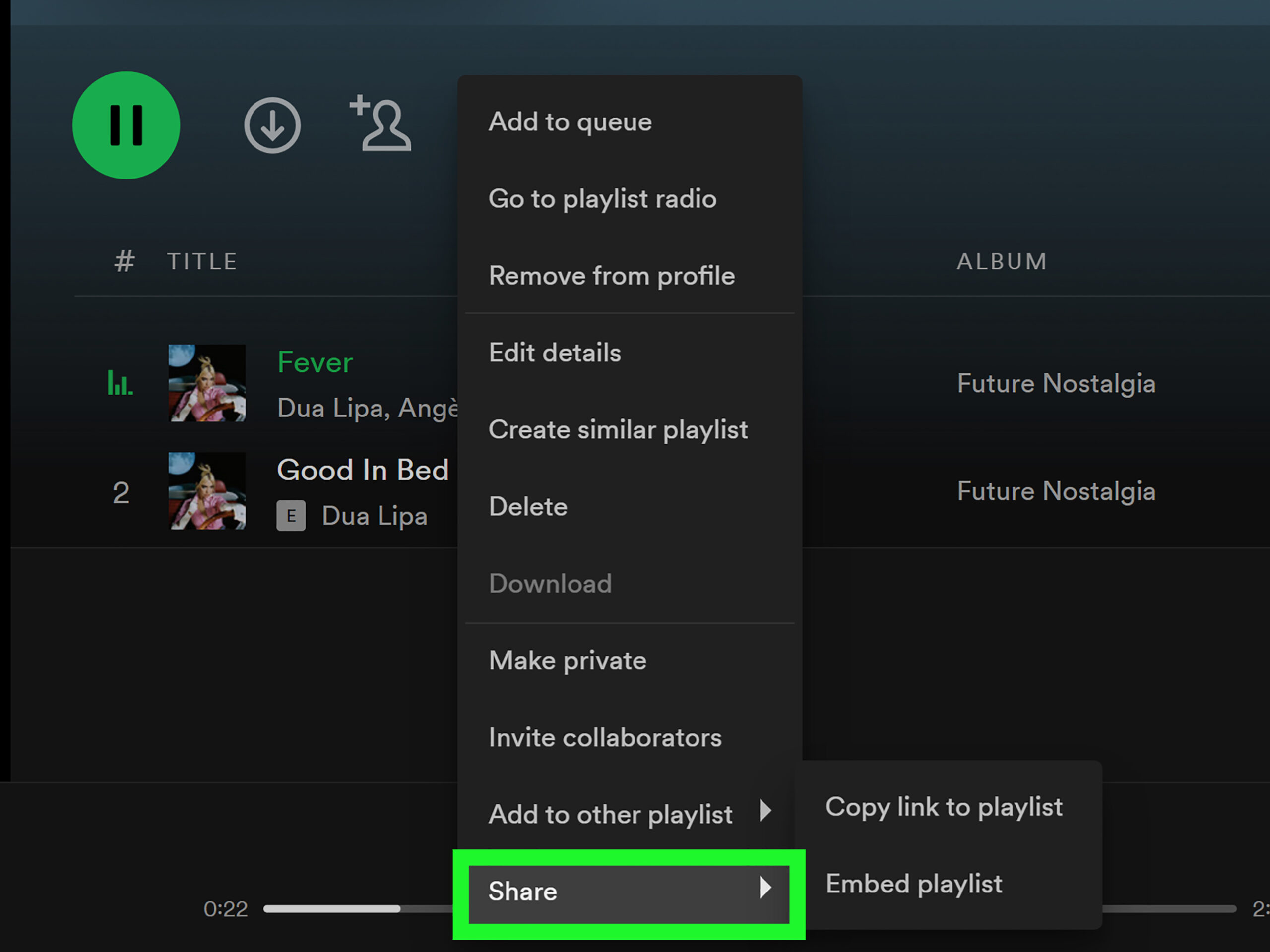This screenshot has height=952, width=1270.
Task: Click the explicit E badge on Good In Bed
Action: [291, 515]
